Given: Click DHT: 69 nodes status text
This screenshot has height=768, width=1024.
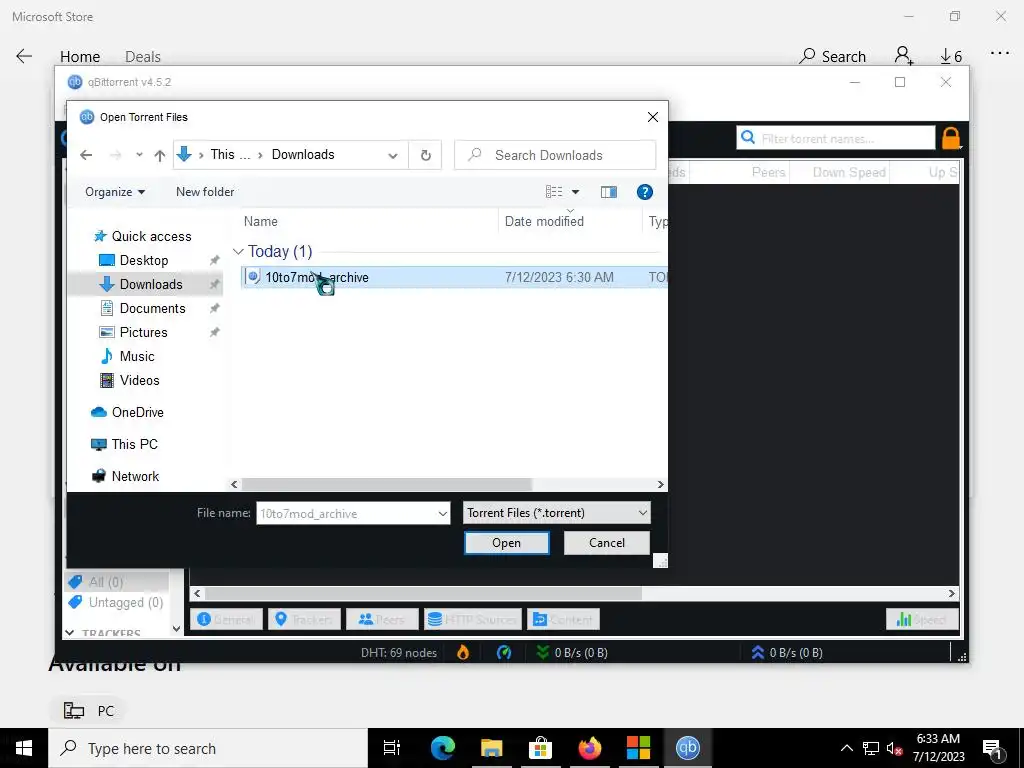Looking at the screenshot, I should point(398,652).
